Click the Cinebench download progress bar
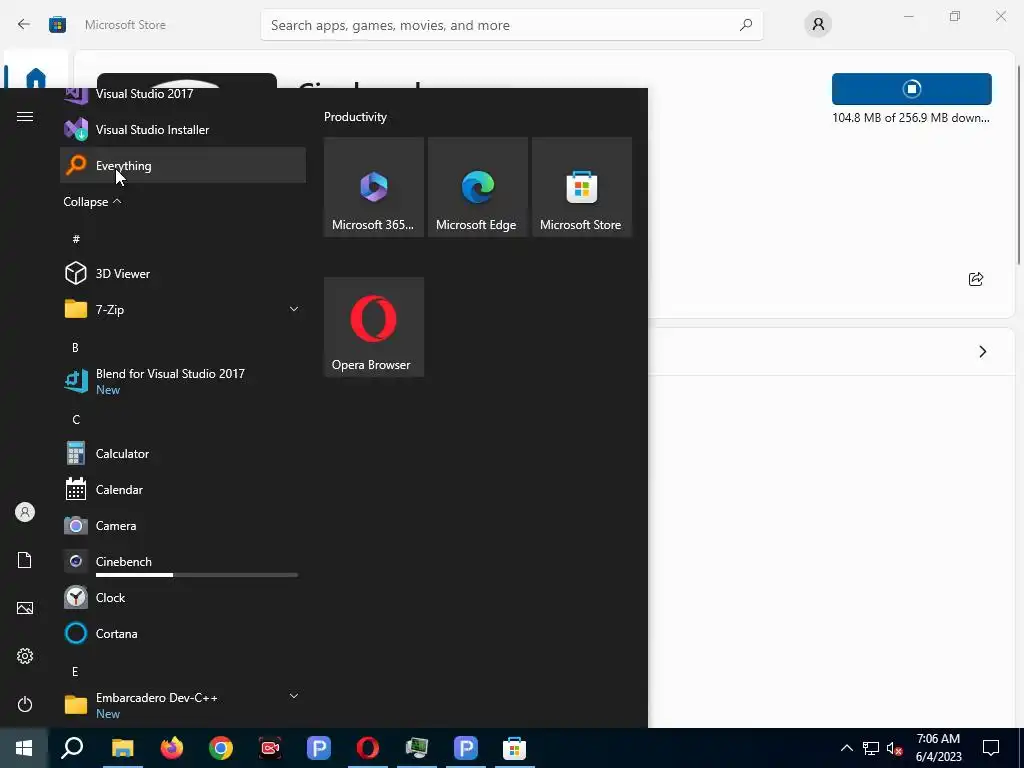This screenshot has width=1024, height=768. coord(197,575)
